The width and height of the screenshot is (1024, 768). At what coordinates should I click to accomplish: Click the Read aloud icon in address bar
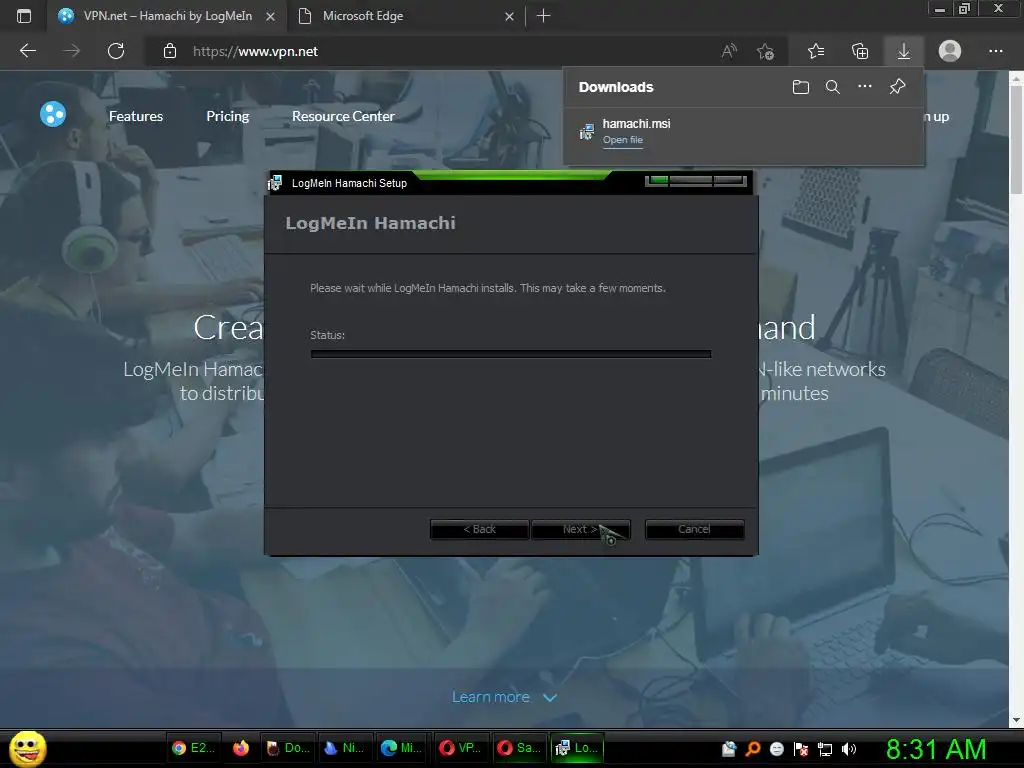(x=729, y=51)
